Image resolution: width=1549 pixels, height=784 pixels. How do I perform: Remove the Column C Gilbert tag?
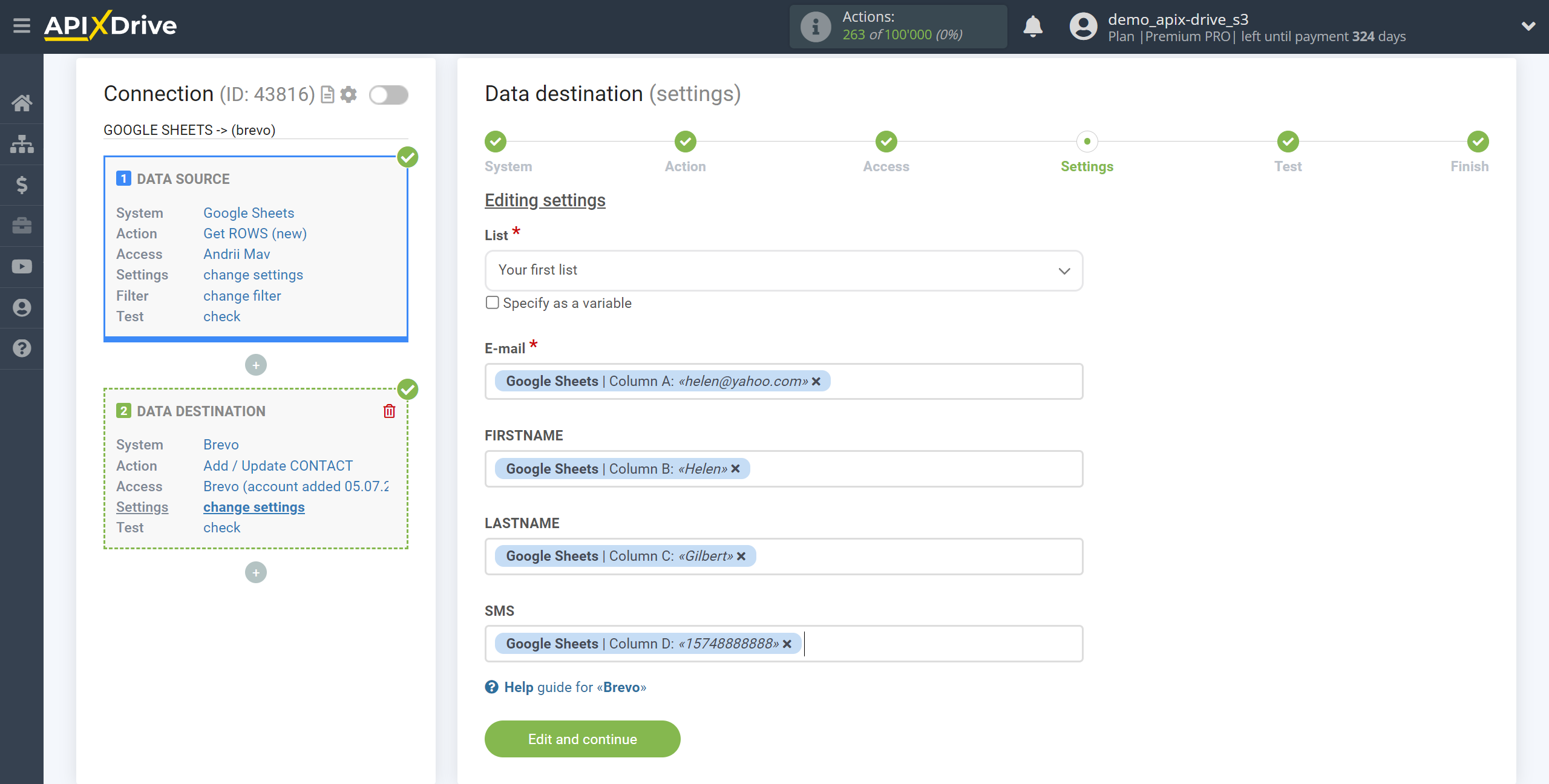coord(741,556)
